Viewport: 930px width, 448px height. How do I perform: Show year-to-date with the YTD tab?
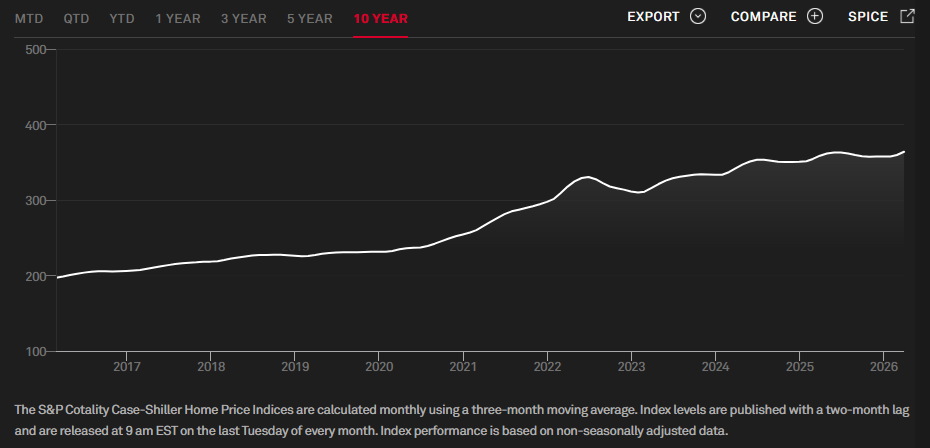click(122, 18)
